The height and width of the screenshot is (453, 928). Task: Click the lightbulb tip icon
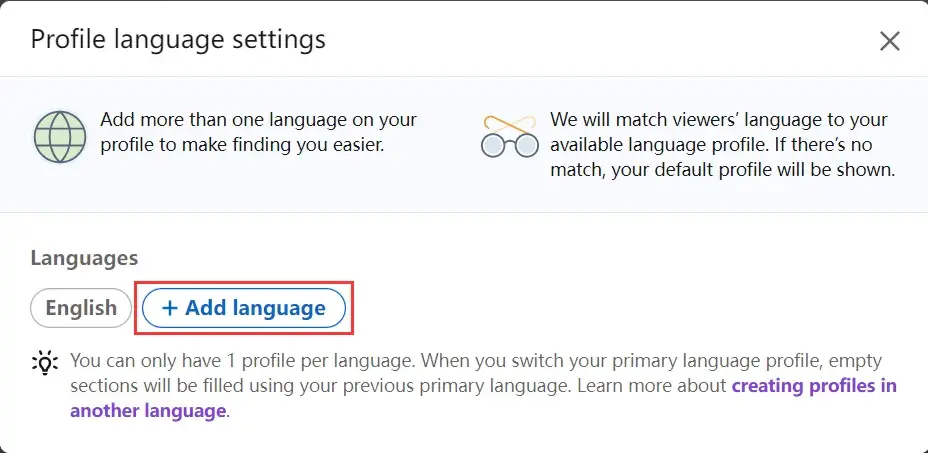(x=45, y=361)
